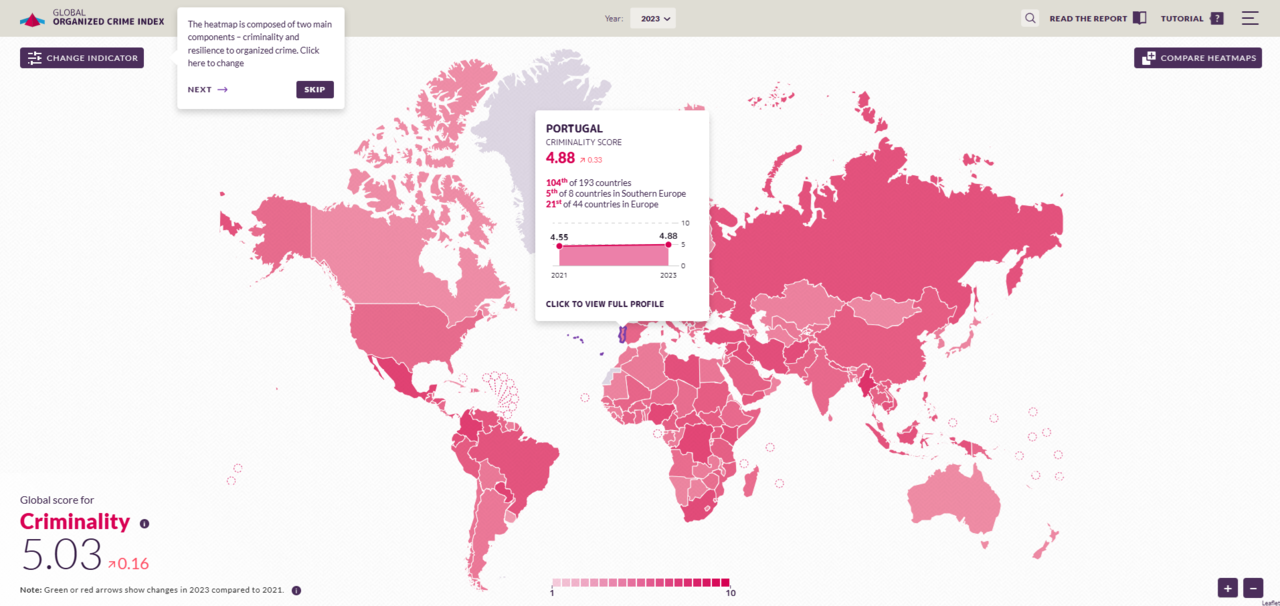
Task: Open the Change Indicator selector
Action: click(82, 58)
